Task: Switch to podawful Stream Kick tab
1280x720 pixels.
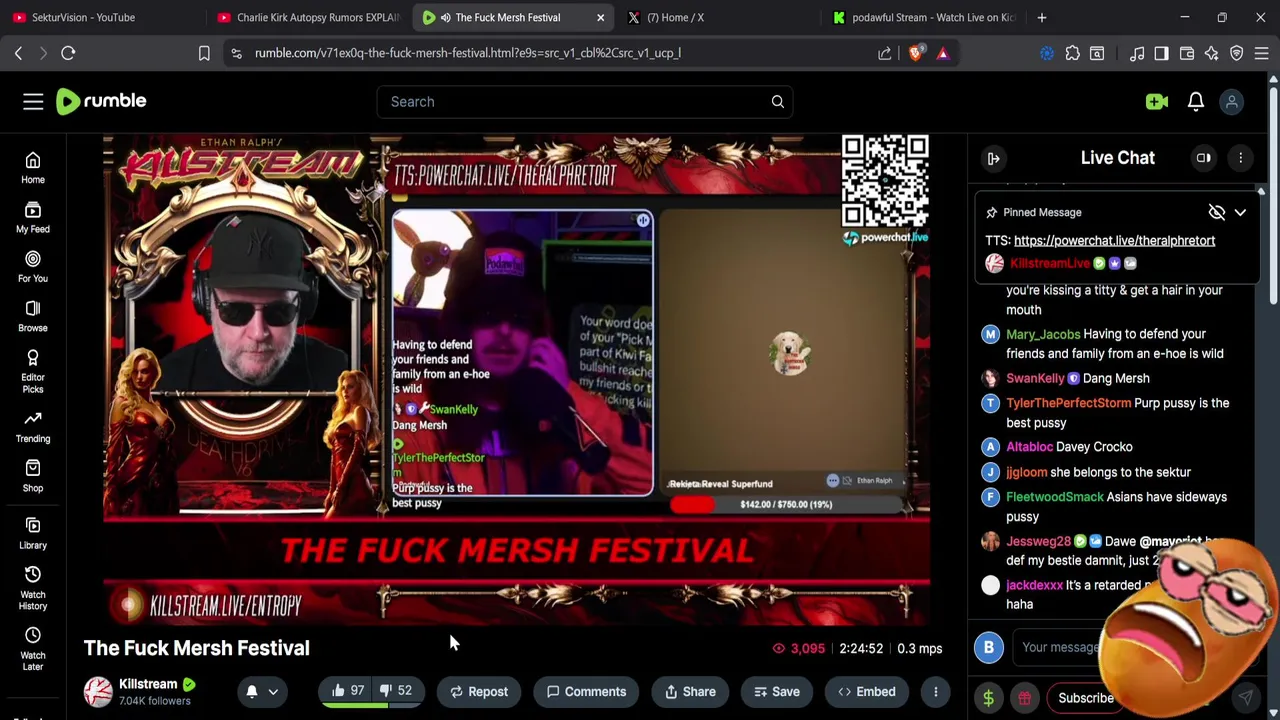Action: coord(923,17)
